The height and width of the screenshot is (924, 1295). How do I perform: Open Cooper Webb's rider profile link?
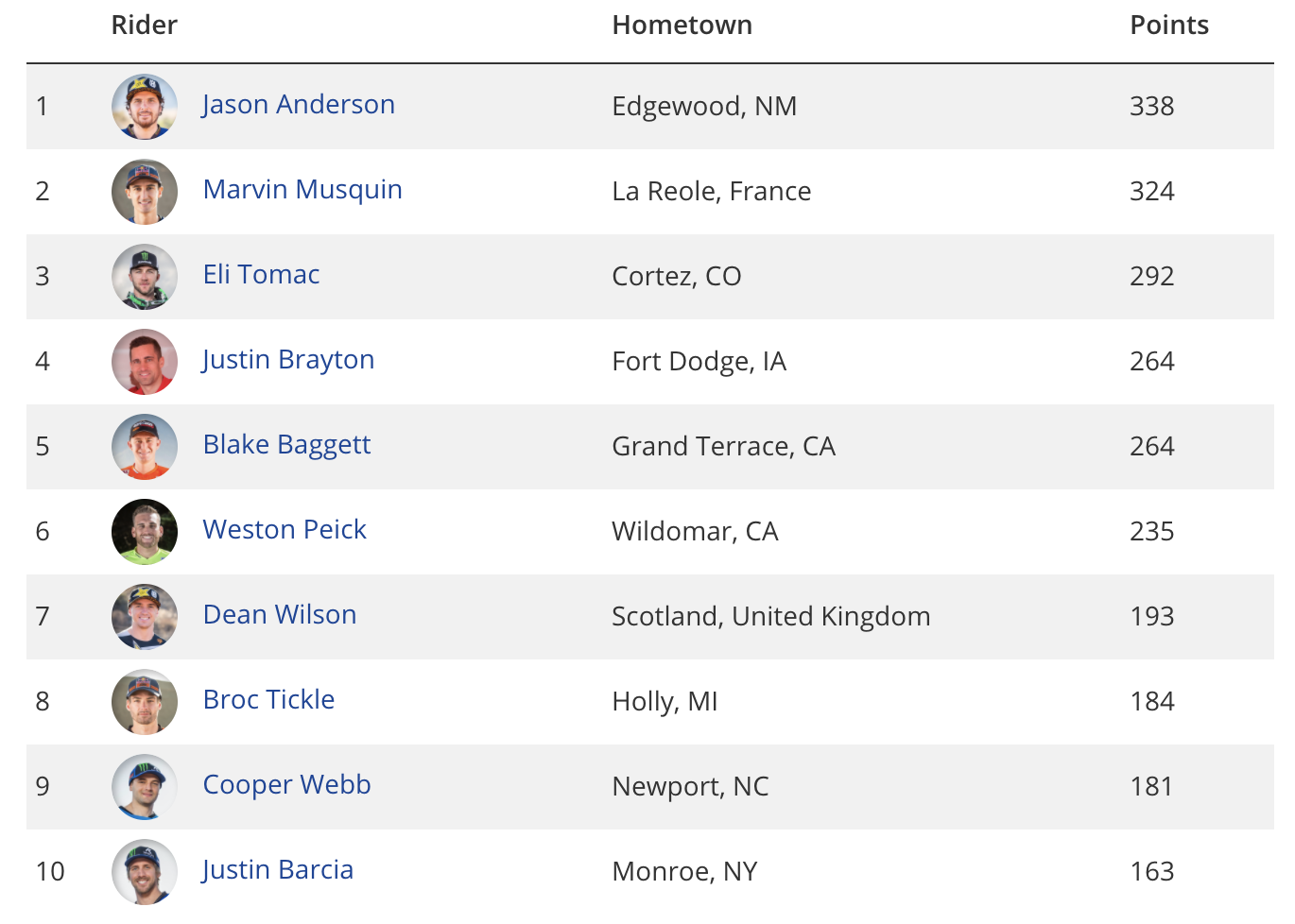pyautogui.click(x=287, y=785)
